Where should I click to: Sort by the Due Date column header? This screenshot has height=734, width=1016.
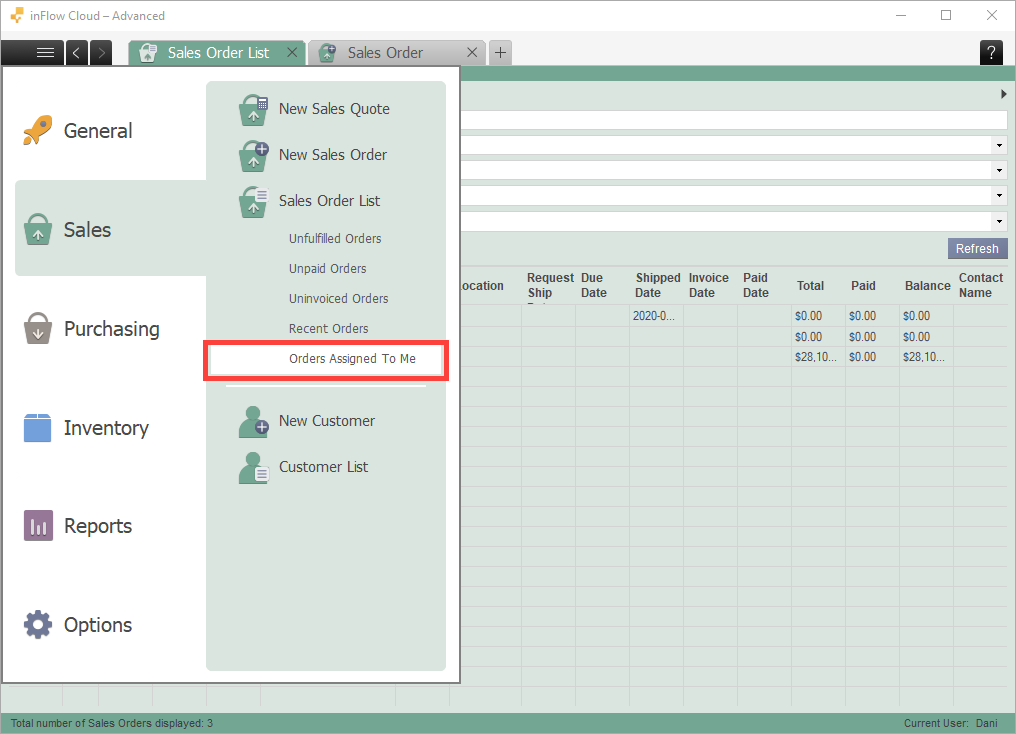(x=602, y=285)
